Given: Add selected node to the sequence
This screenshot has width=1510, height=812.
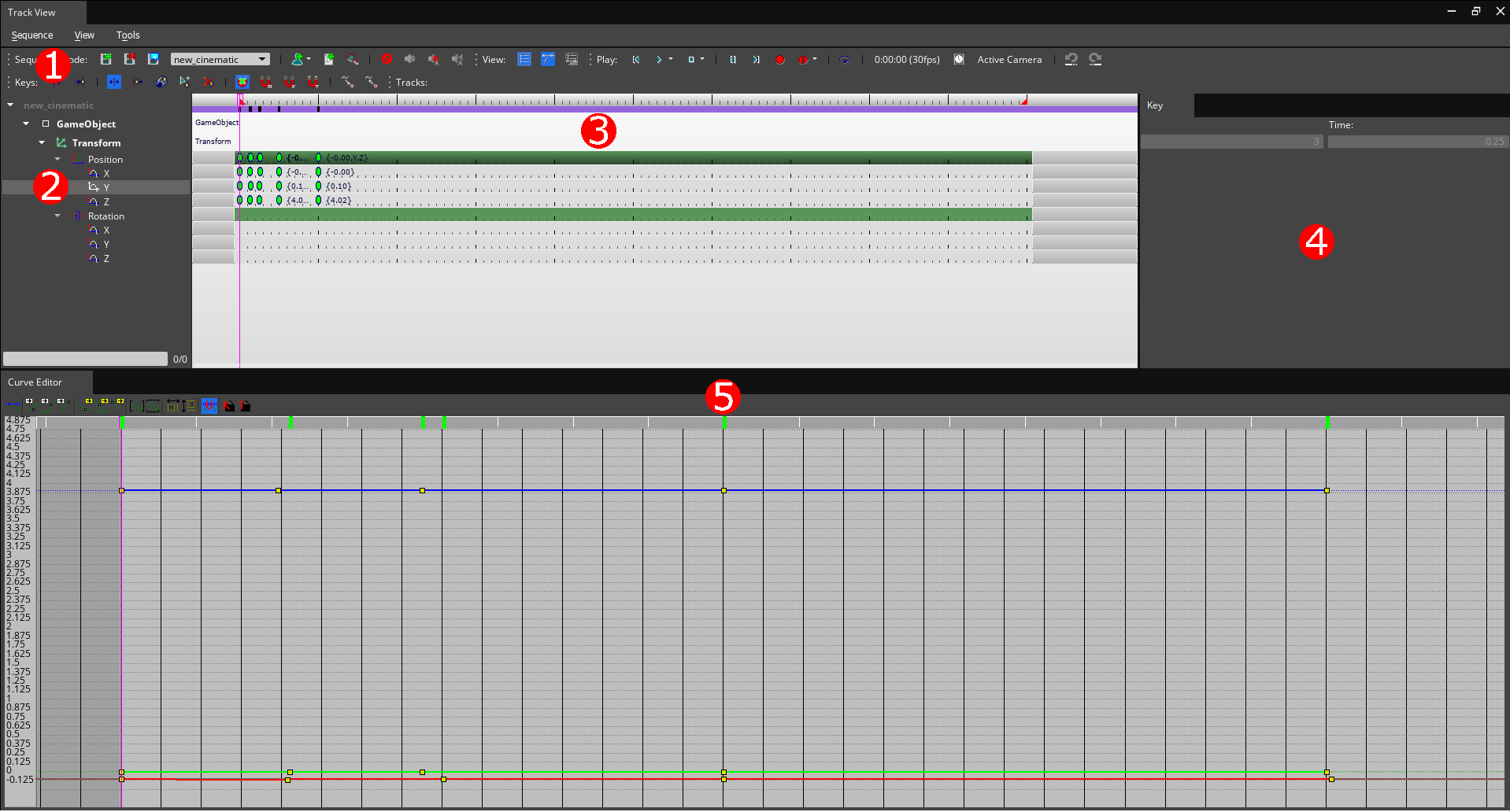Looking at the screenshot, I should pos(298,59).
